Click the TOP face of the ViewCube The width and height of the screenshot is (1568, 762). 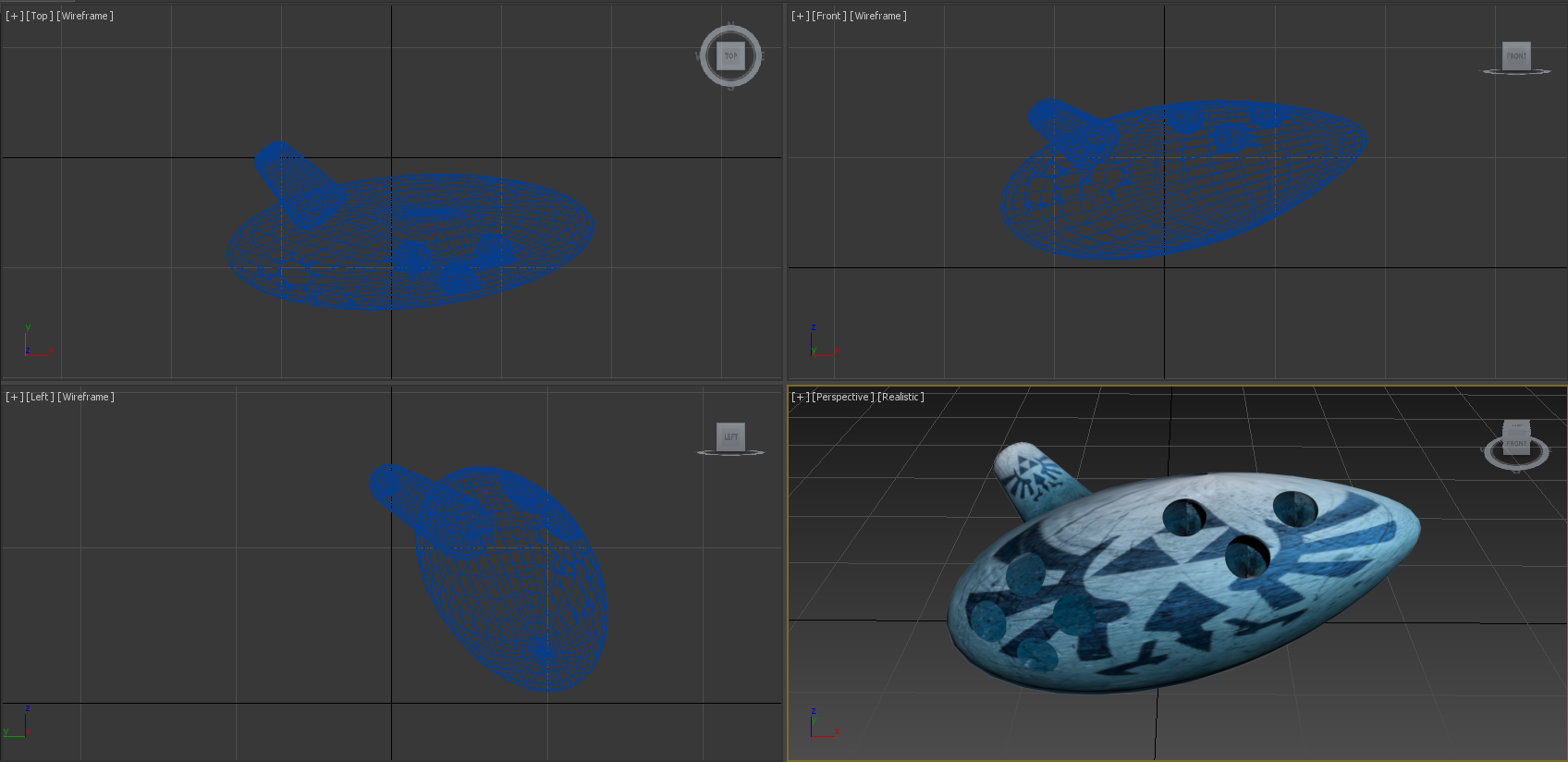[x=731, y=55]
